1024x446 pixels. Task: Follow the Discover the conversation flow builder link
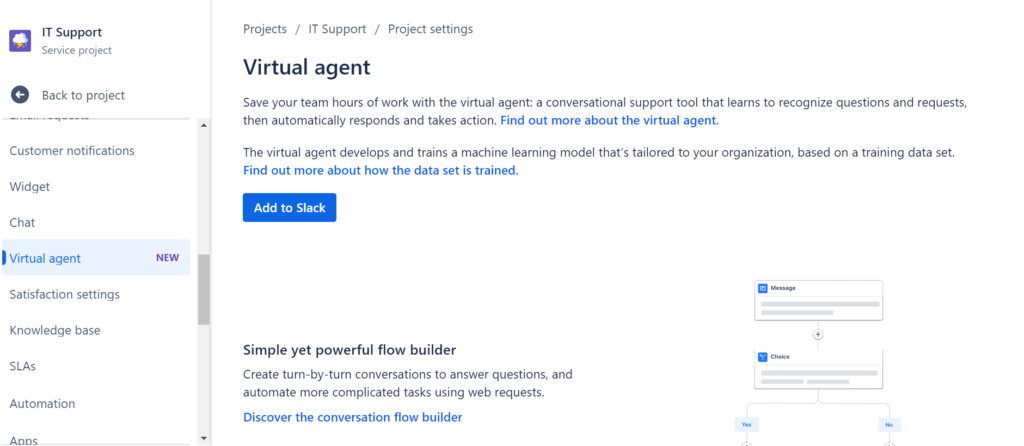click(353, 417)
